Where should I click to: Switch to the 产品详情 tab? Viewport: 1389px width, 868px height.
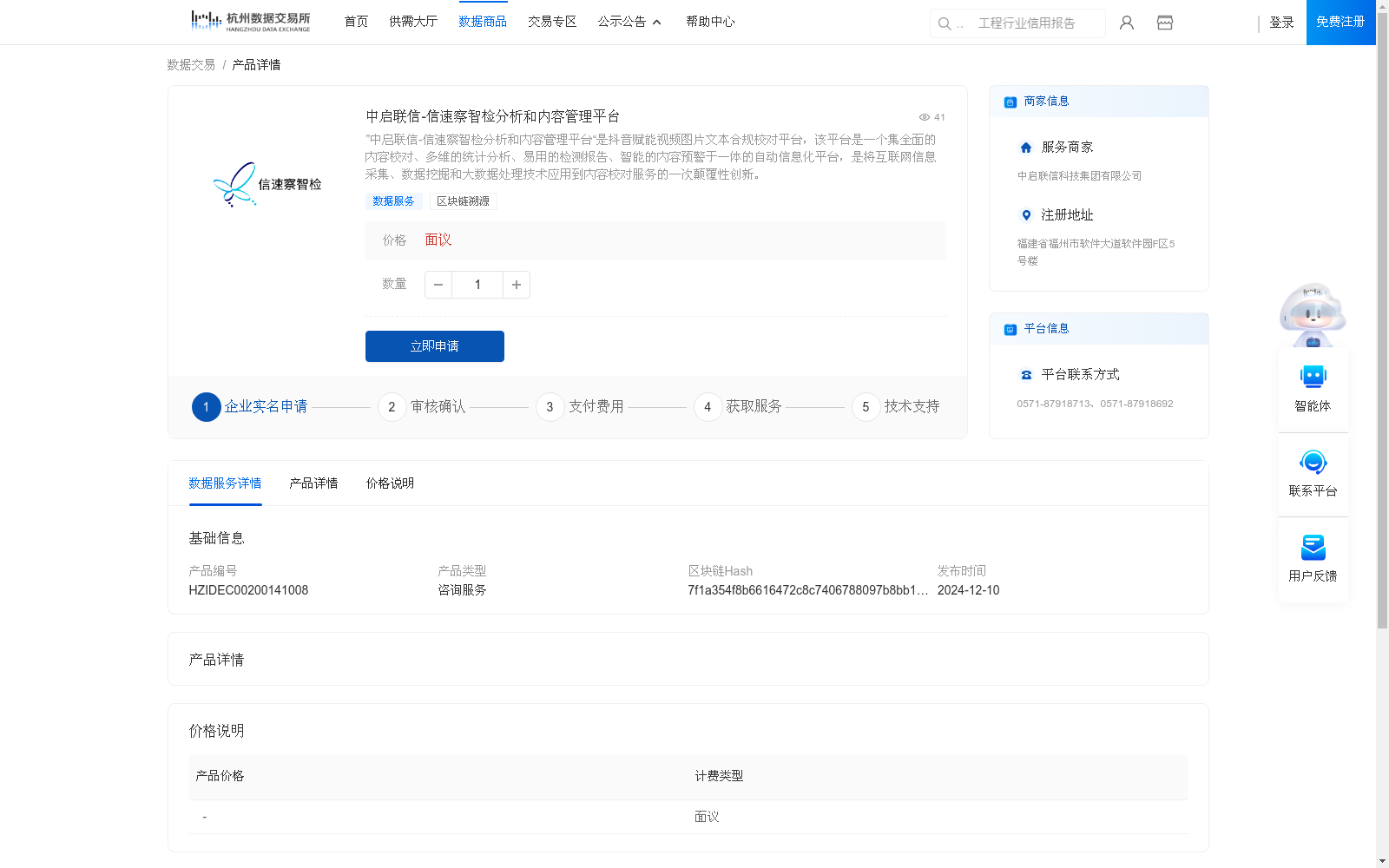313,483
